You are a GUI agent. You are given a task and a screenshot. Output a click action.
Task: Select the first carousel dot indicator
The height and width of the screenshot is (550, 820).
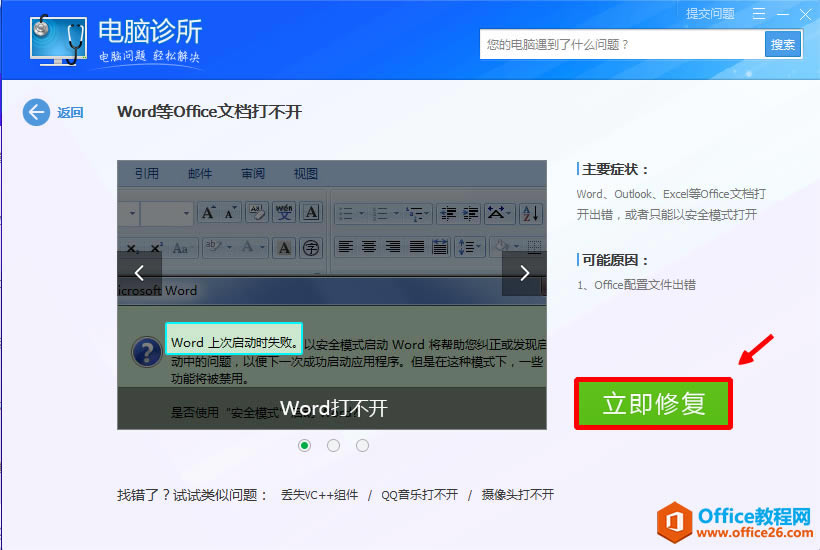coord(305,445)
